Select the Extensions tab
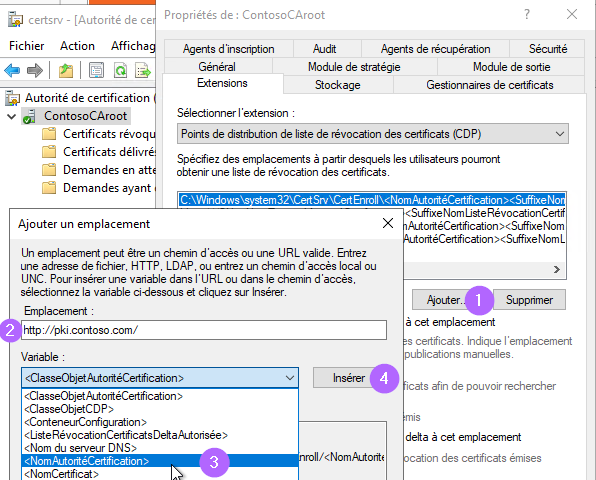The image size is (596, 480). pos(222,83)
